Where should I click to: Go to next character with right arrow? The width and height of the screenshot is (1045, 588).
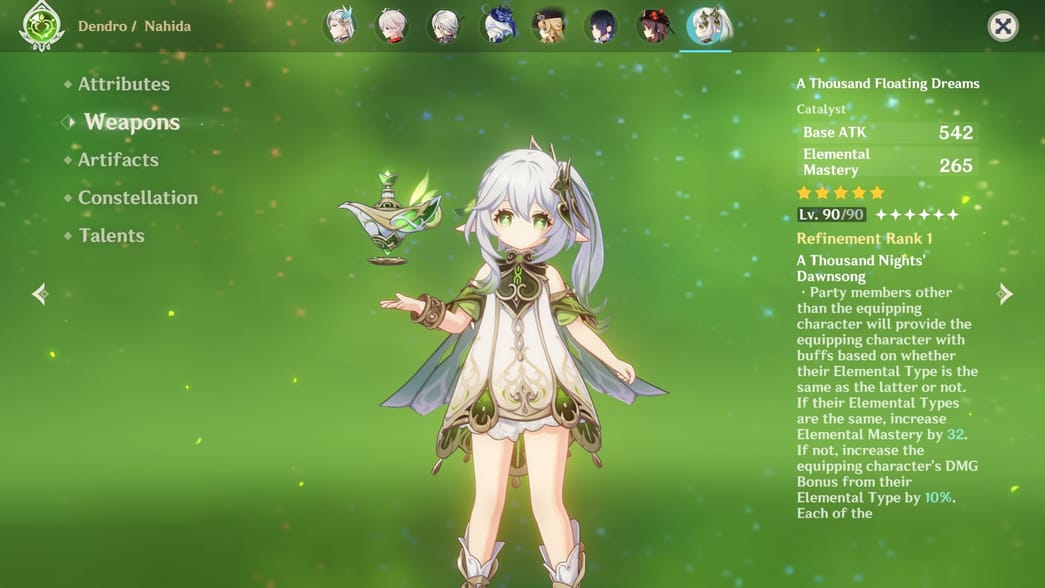1005,293
